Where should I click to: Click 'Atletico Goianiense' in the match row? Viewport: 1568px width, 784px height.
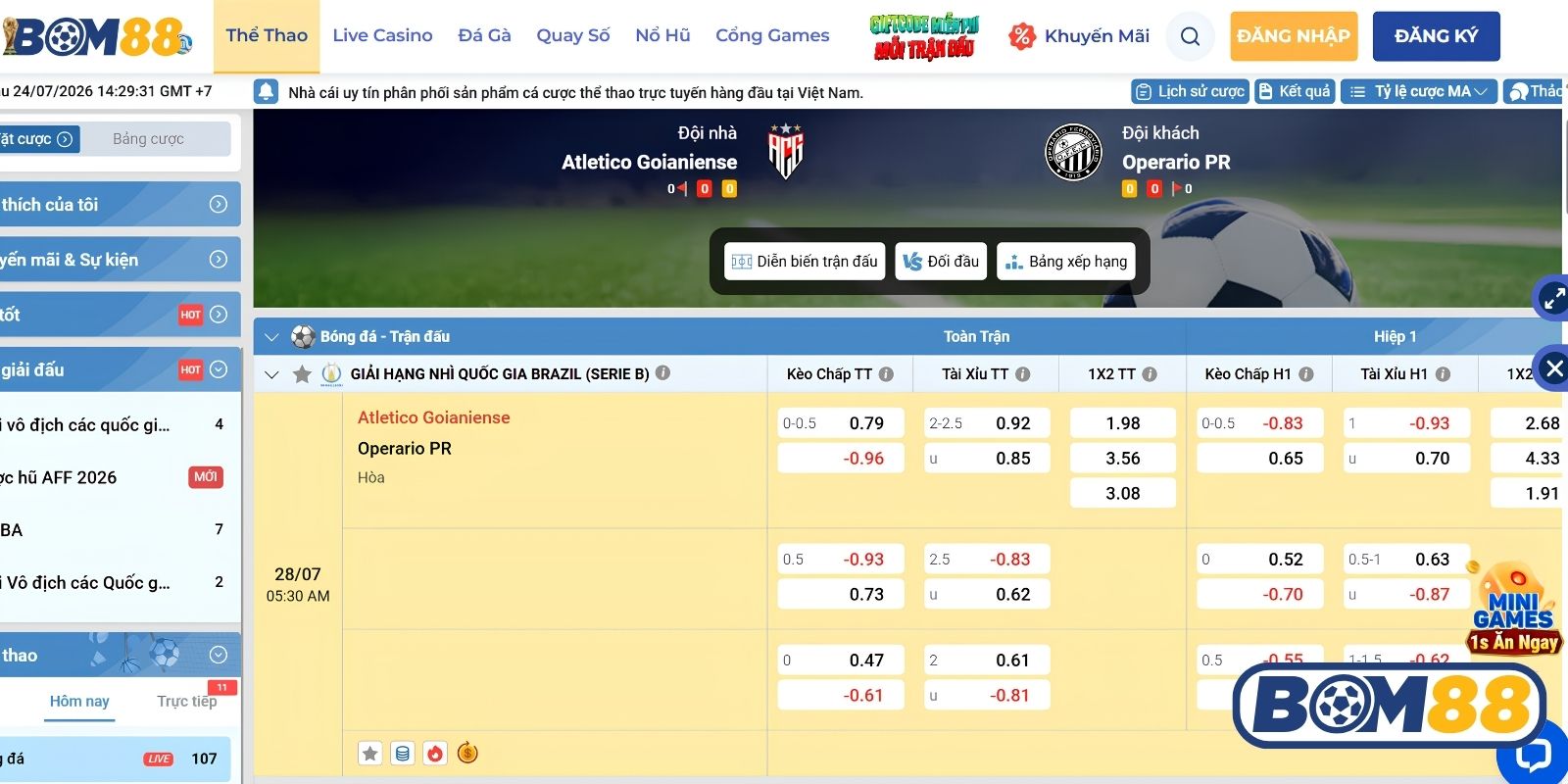tap(433, 417)
